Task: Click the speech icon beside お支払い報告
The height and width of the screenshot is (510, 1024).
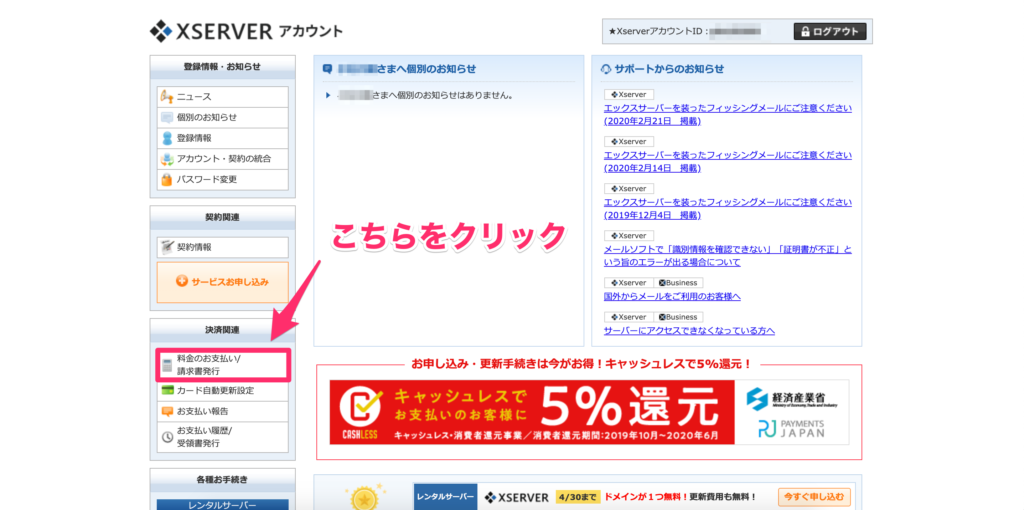Action: [167, 411]
